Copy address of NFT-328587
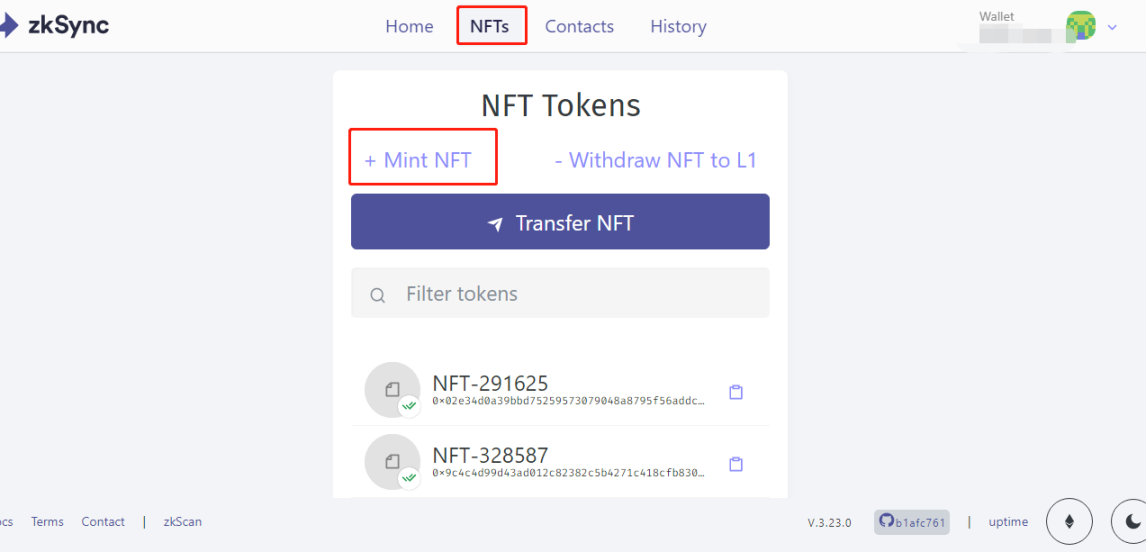 (x=736, y=464)
